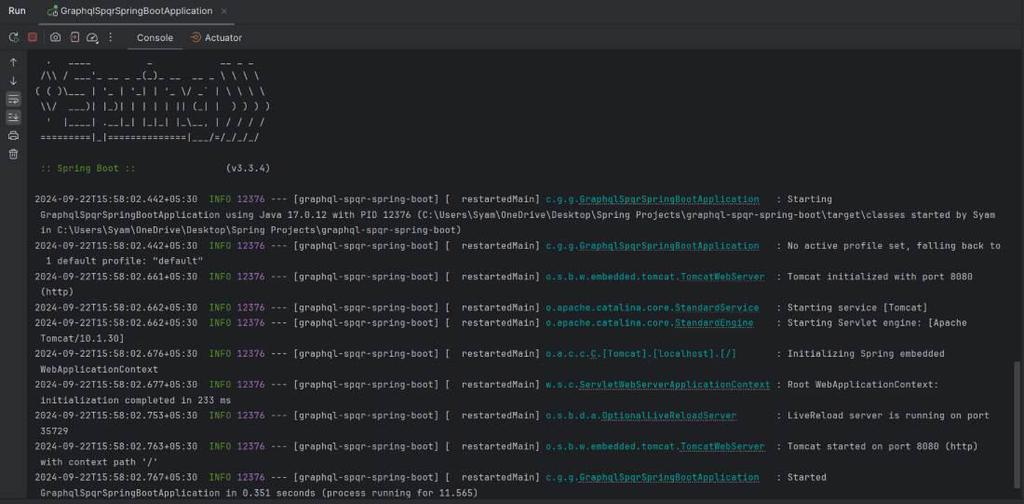
Task: Click 'WebApplicationContext' continuation line text
Action: (99, 370)
